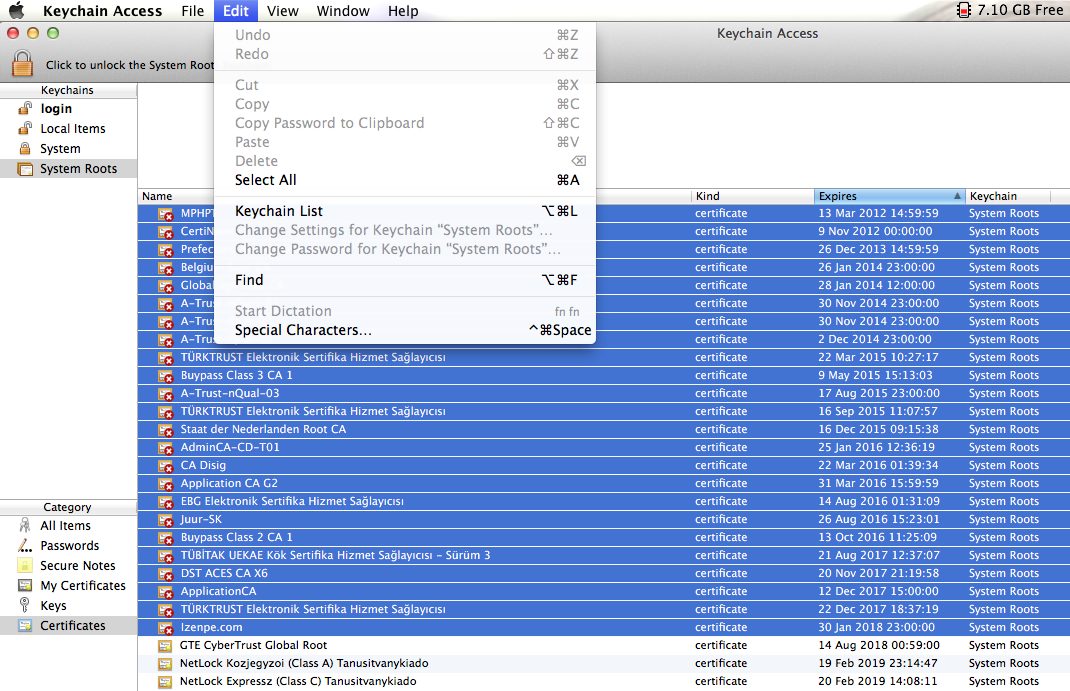
Task: Show the Secure Notes category
Action: [68, 565]
